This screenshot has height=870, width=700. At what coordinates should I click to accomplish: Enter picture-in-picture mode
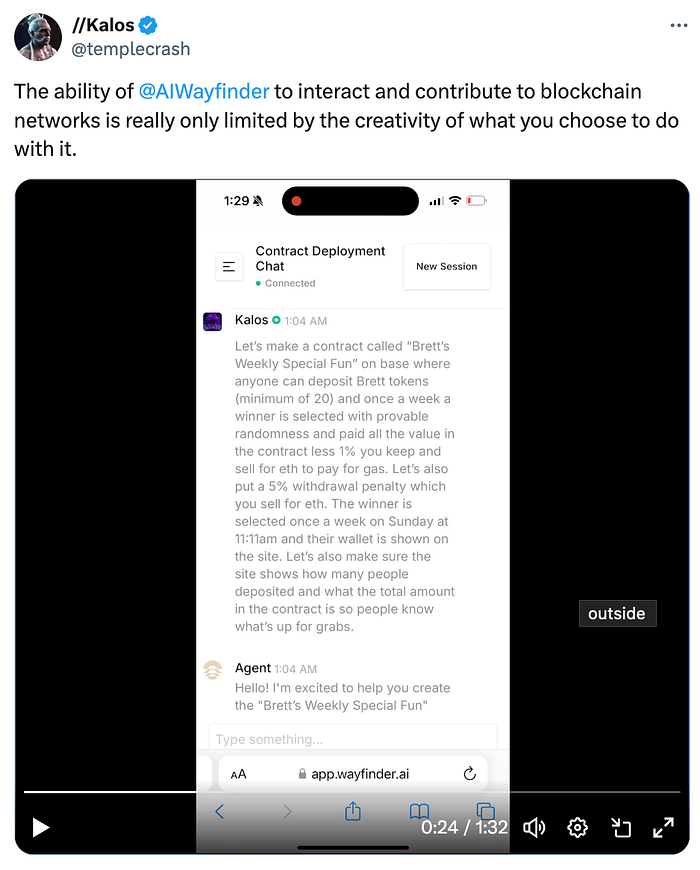click(x=621, y=827)
